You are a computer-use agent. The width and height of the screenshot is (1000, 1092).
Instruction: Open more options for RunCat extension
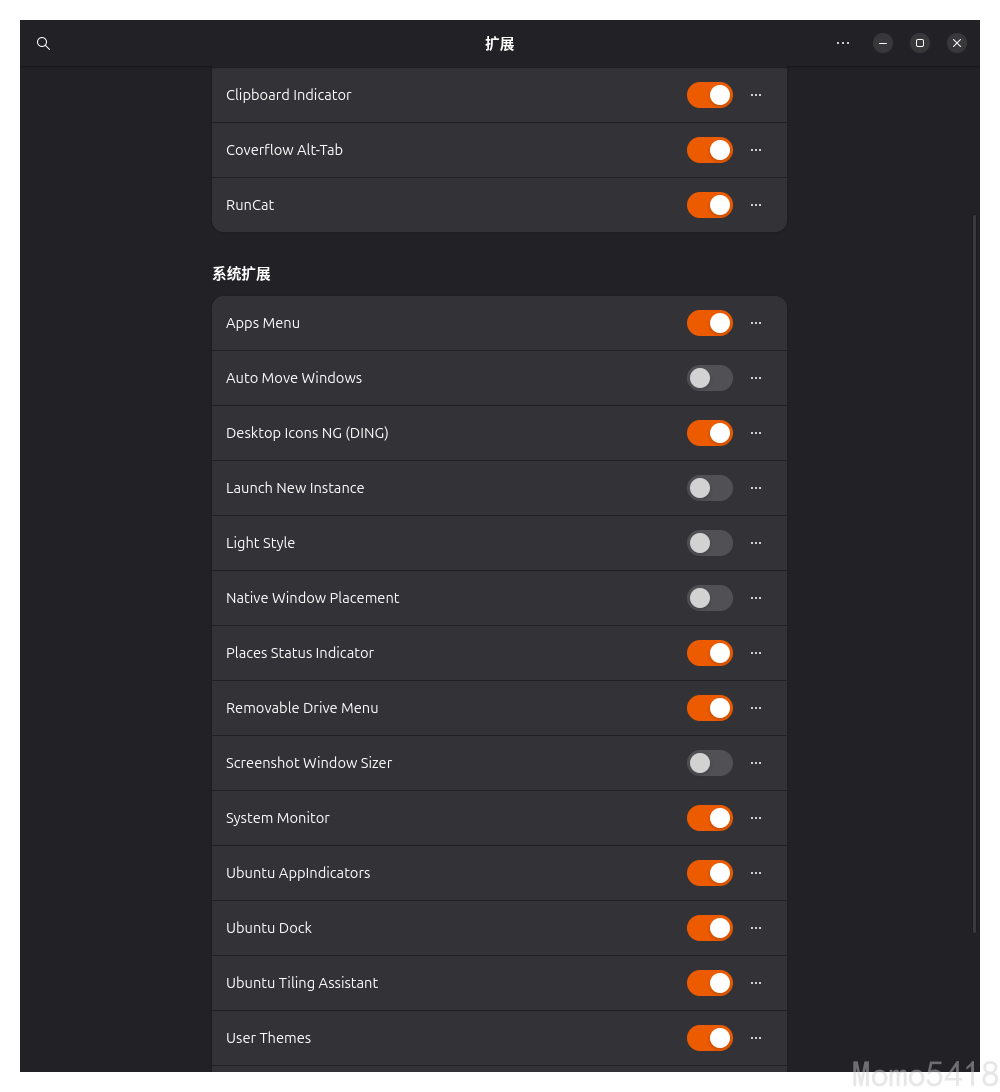pos(756,205)
